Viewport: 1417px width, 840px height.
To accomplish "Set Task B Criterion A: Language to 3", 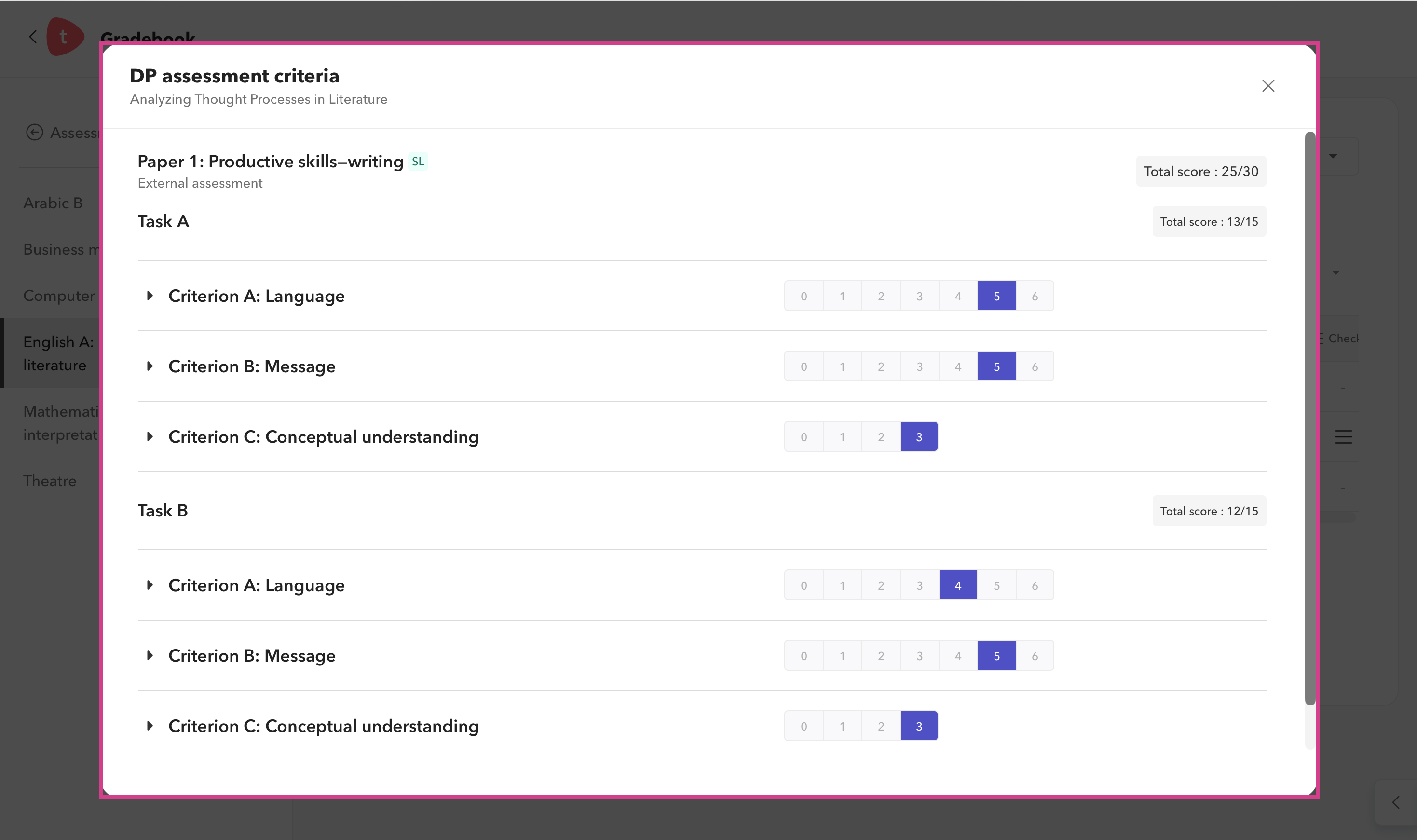I will [919, 585].
